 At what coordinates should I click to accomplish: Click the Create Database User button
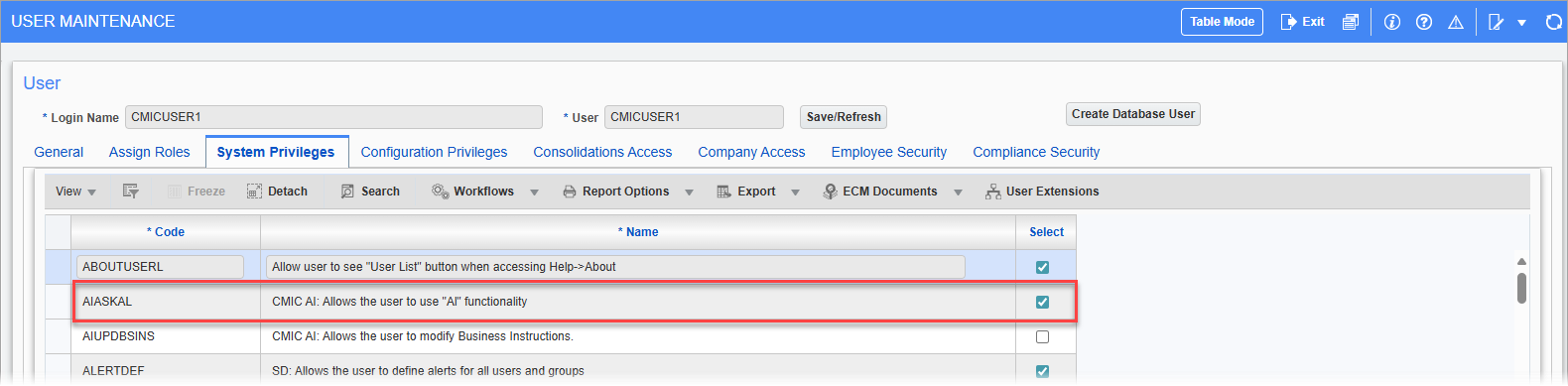pos(1133,114)
